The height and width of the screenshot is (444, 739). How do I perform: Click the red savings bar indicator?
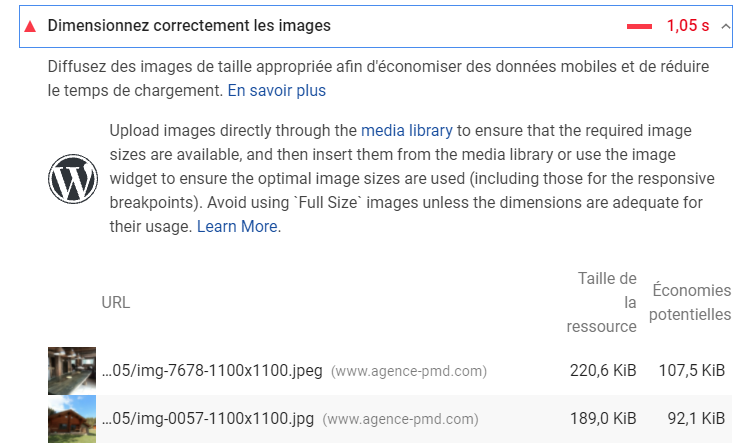pyautogui.click(x=639, y=26)
